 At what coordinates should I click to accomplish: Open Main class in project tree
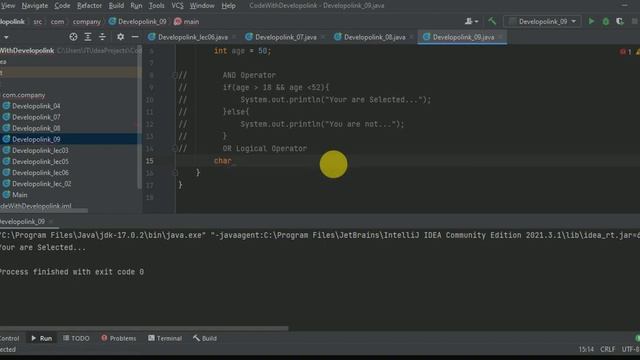click(x=20, y=195)
